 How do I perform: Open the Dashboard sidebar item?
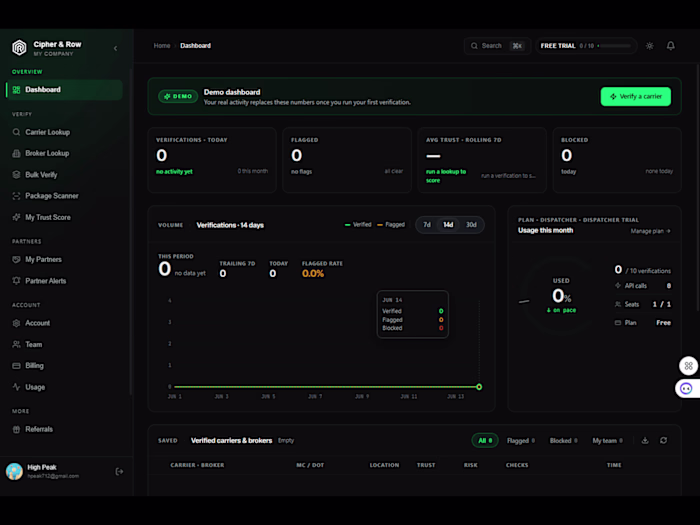[64, 90]
